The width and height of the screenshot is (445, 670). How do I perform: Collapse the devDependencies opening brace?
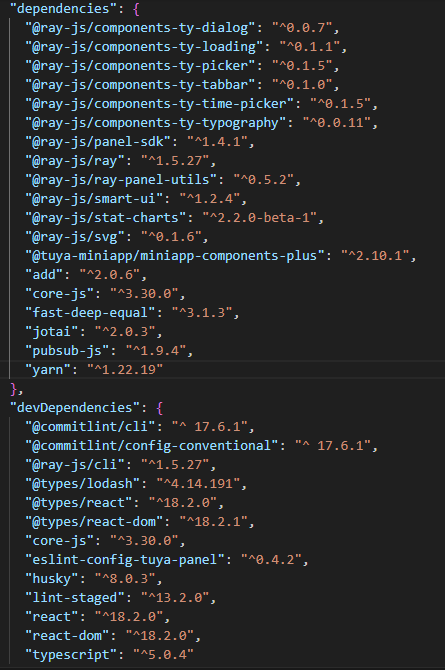(159, 408)
